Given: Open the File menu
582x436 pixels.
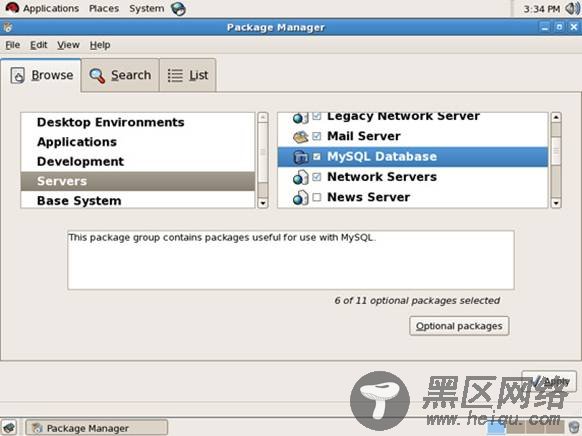Looking at the screenshot, I should pos(13,45).
